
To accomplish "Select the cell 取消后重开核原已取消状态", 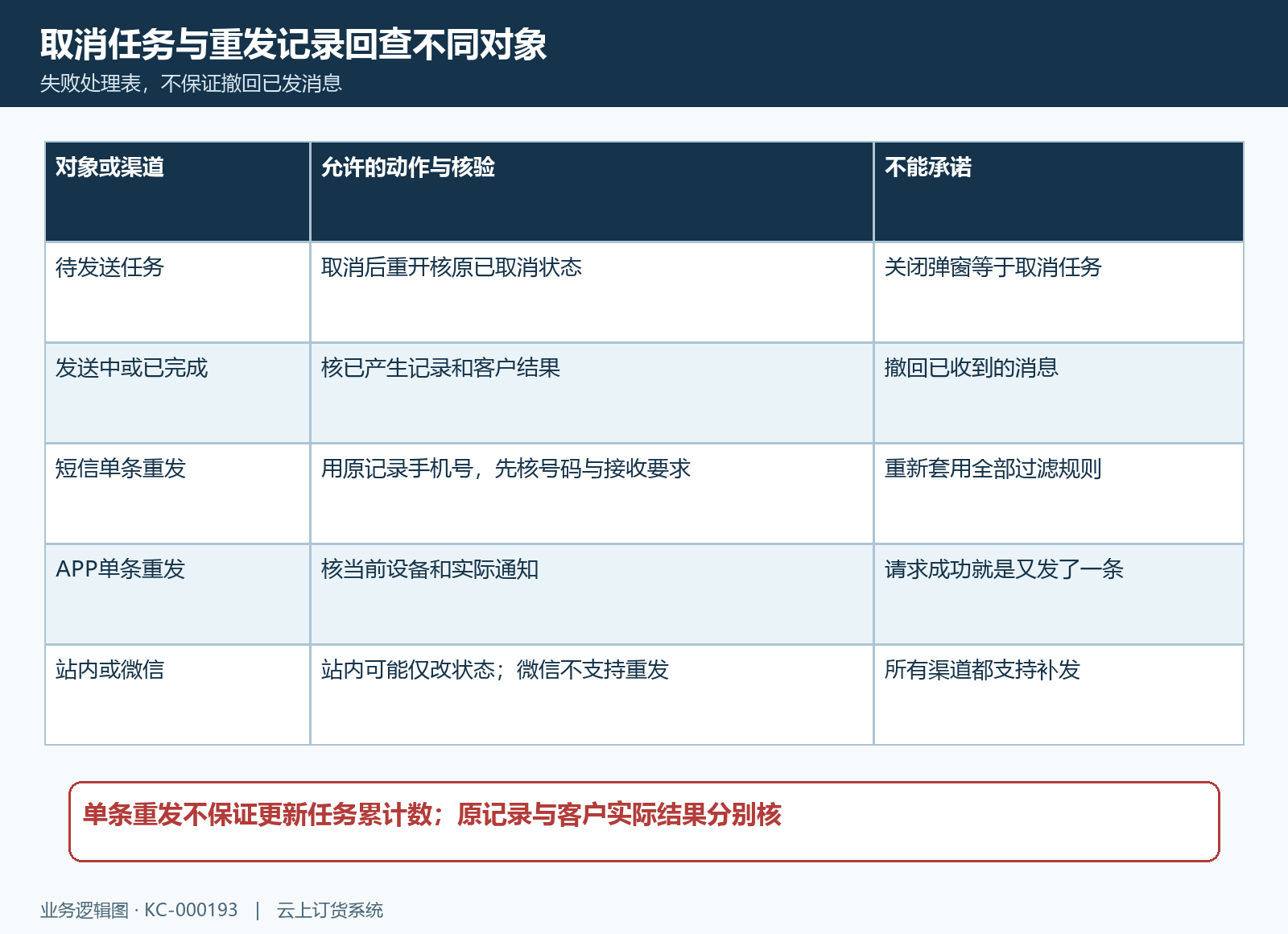I will point(592,292).
